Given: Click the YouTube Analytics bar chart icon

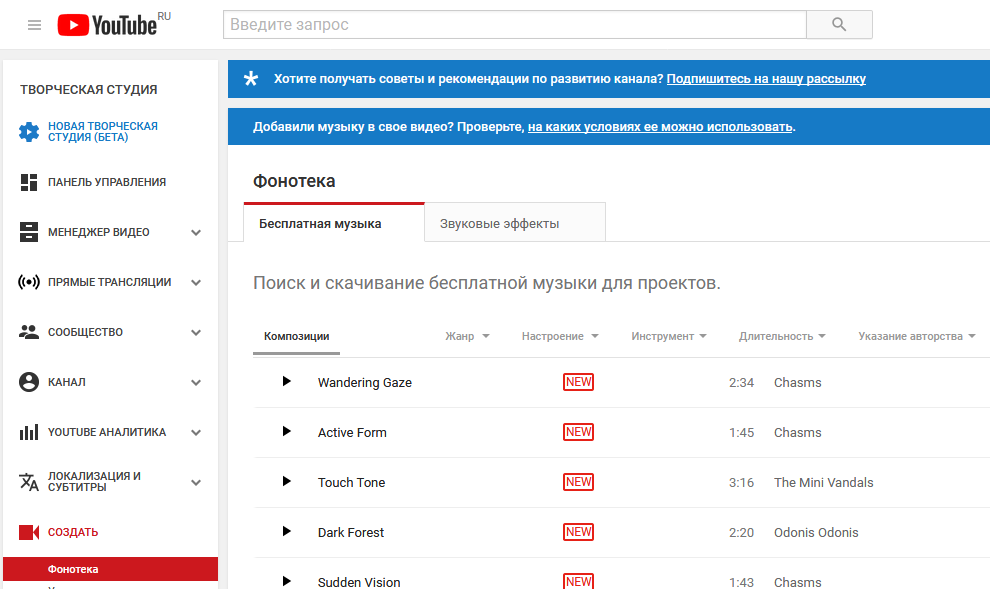Looking at the screenshot, I should (x=29, y=432).
